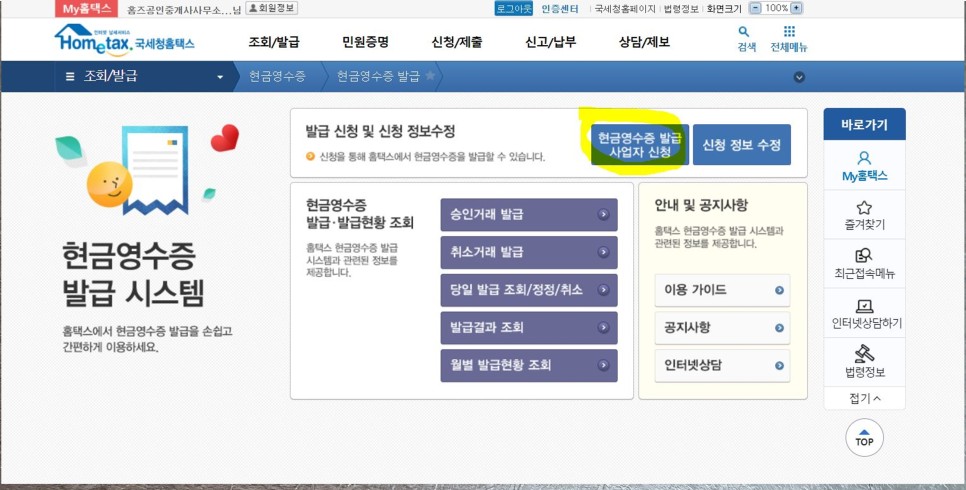The width and height of the screenshot is (966, 490).
Task: Click arrow icon on 인터넷상담
Action: tap(779, 365)
